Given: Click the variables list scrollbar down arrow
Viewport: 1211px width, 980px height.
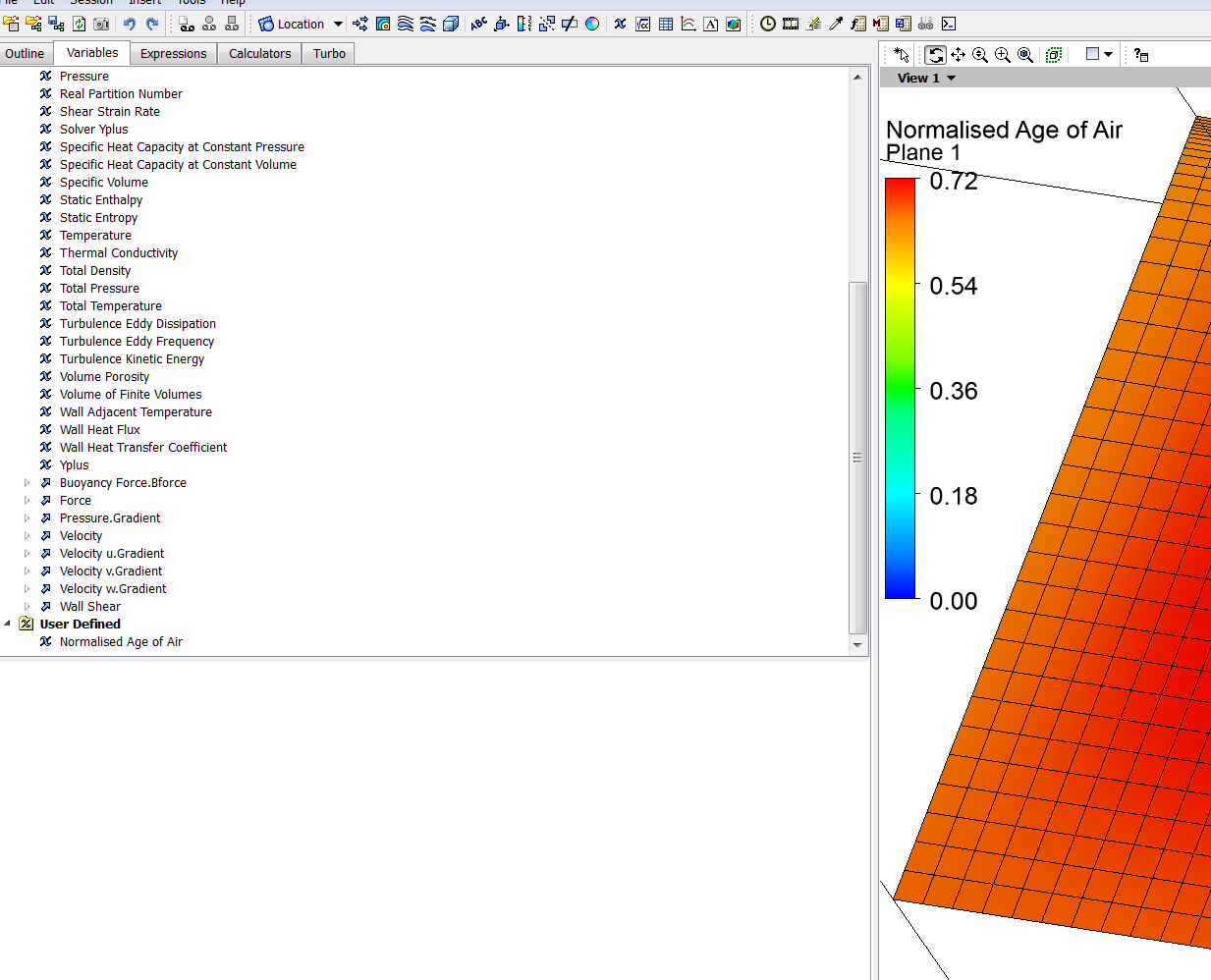Looking at the screenshot, I should click(x=857, y=645).
